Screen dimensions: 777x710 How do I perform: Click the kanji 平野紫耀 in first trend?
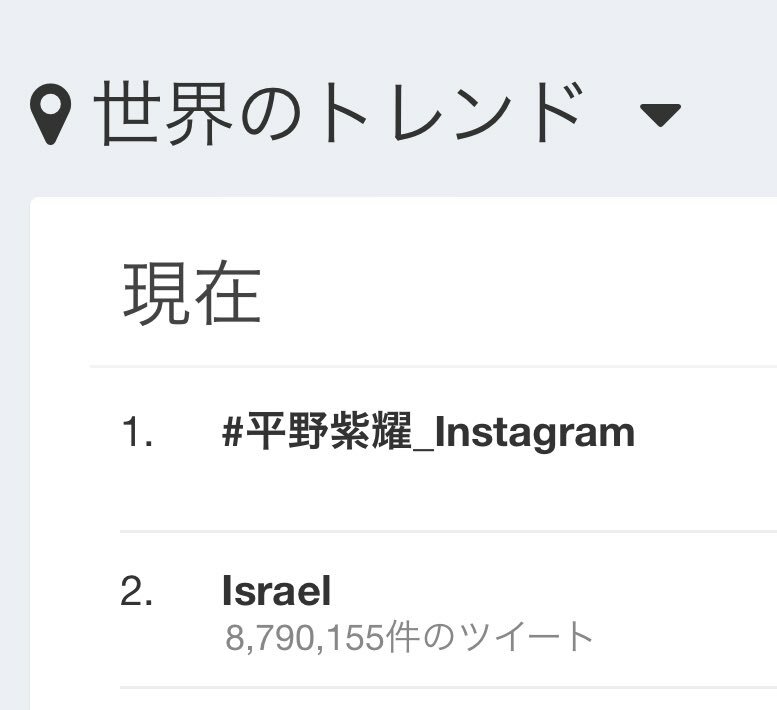coord(329,431)
